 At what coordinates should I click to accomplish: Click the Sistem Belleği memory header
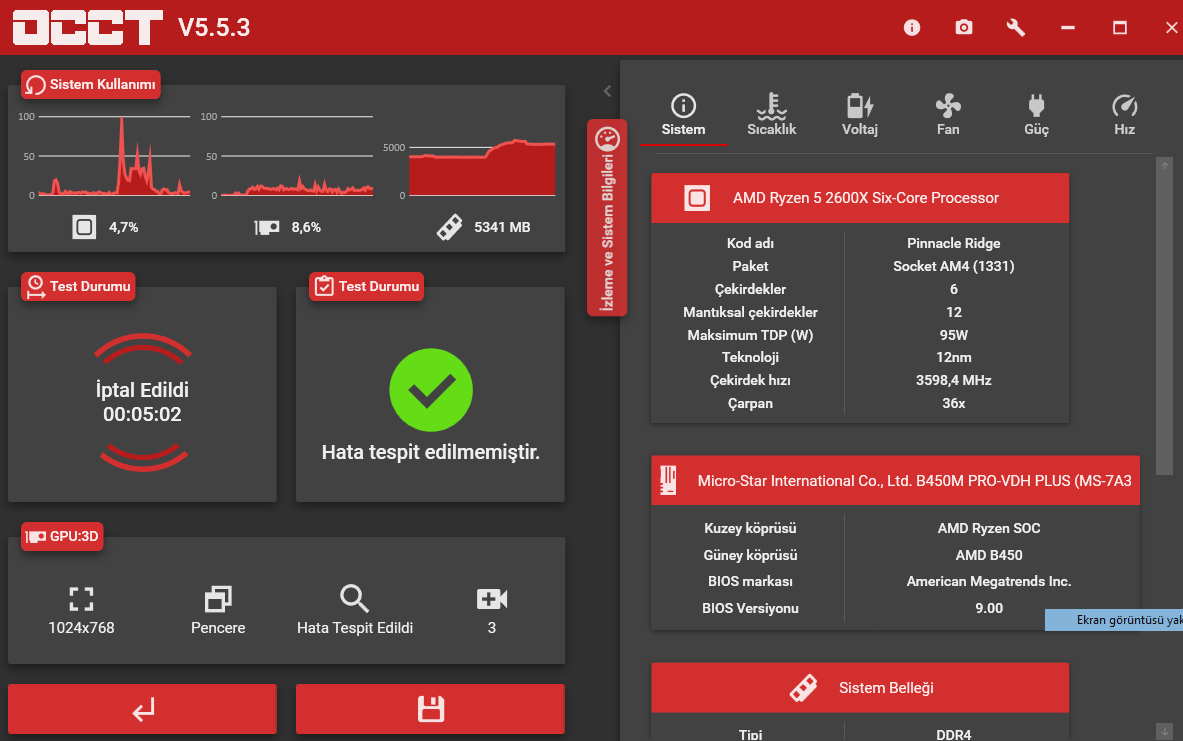click(x=860, y=687)
